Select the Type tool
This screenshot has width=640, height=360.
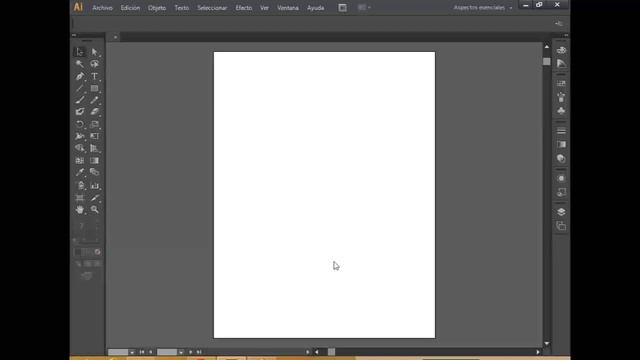click(x=94, y=76)
